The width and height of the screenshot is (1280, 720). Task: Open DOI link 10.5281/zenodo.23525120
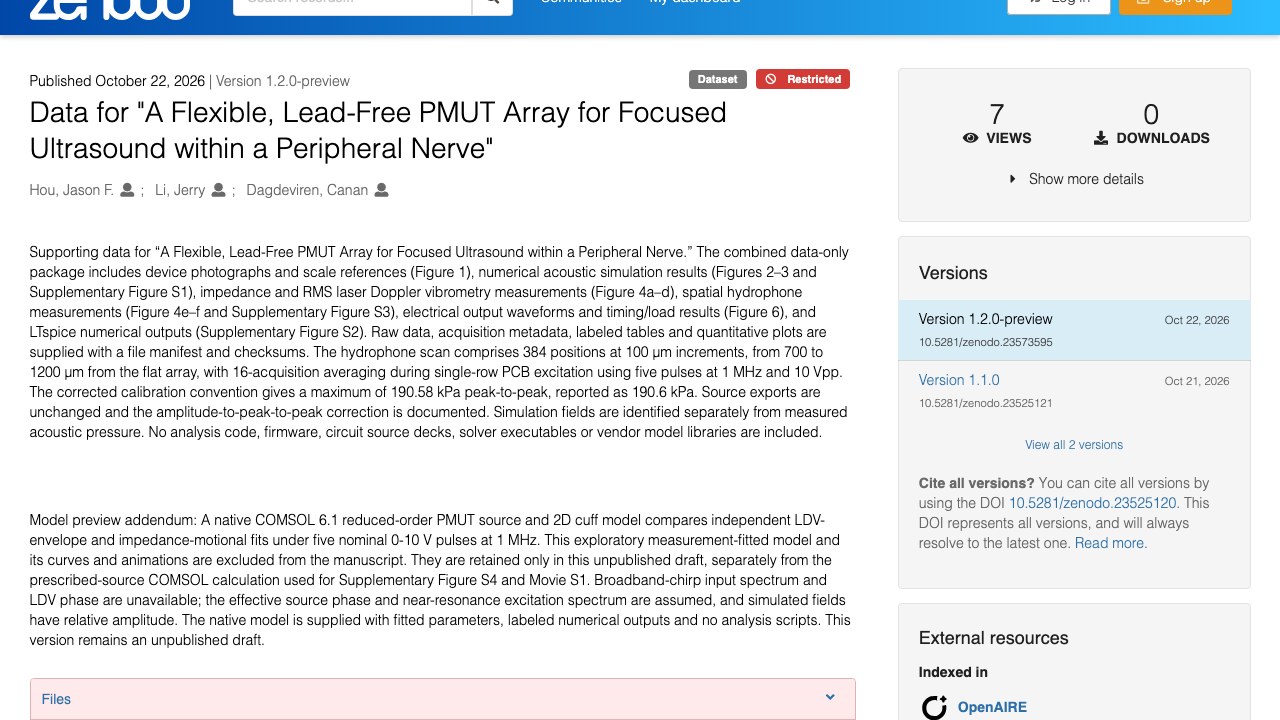(1093, 503)
